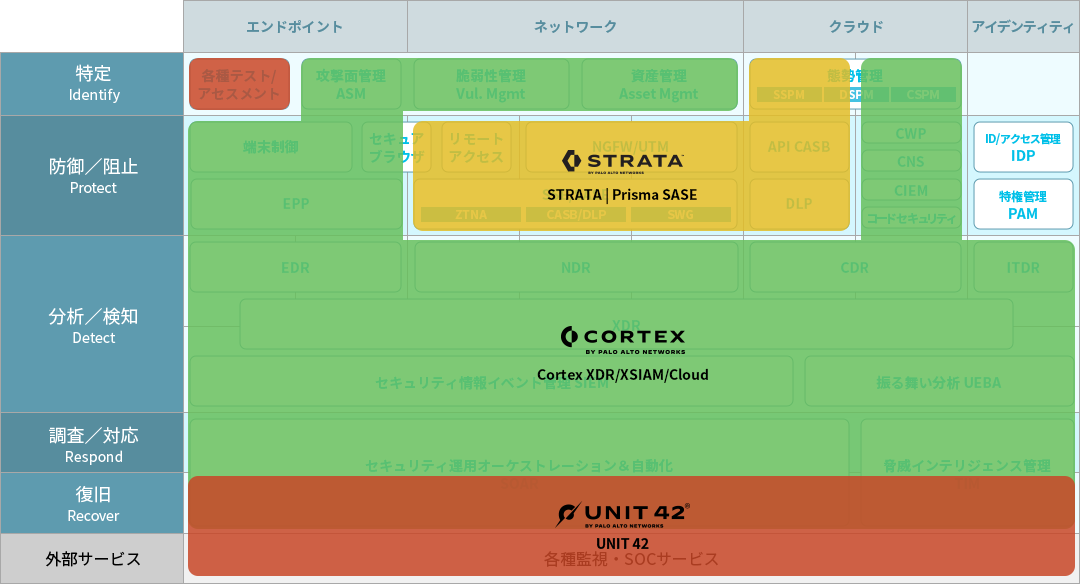This screenshot has width=1080, height=584.
Task: Expand the 態勢管理 section
Action: [x=855, y=75]
